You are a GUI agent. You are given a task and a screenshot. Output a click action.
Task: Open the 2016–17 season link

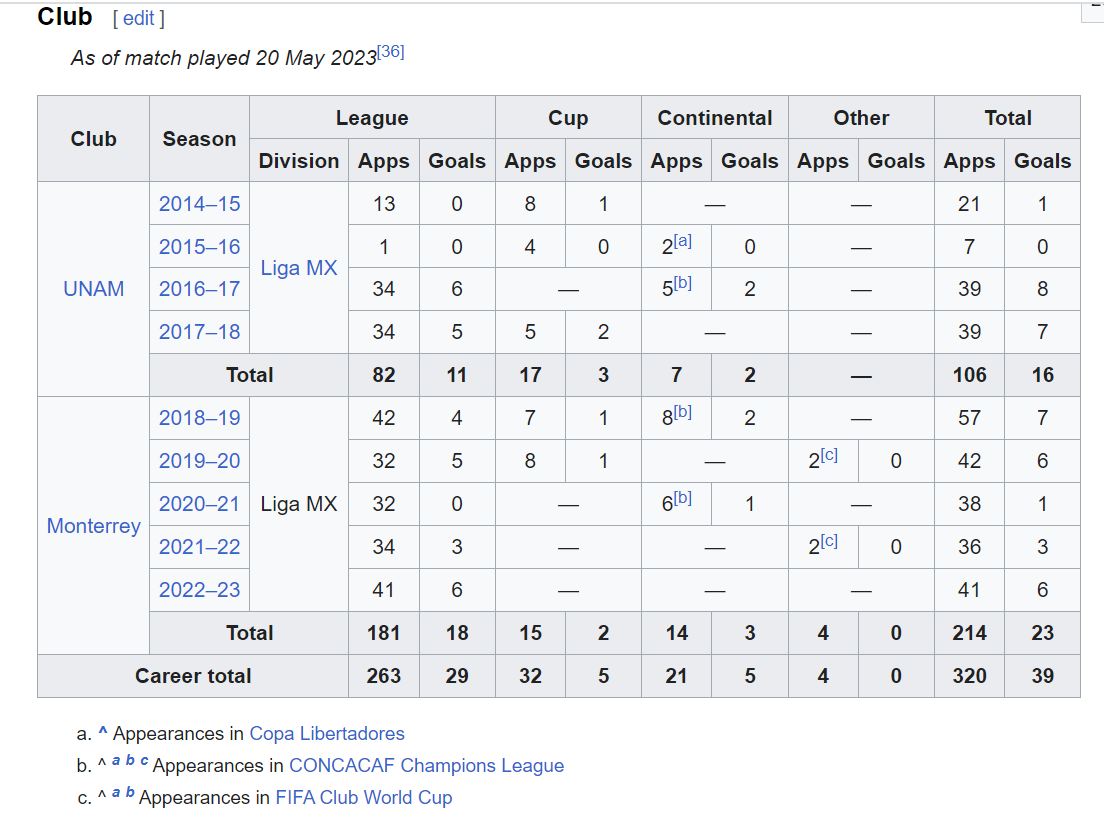[x=199, y=289]
